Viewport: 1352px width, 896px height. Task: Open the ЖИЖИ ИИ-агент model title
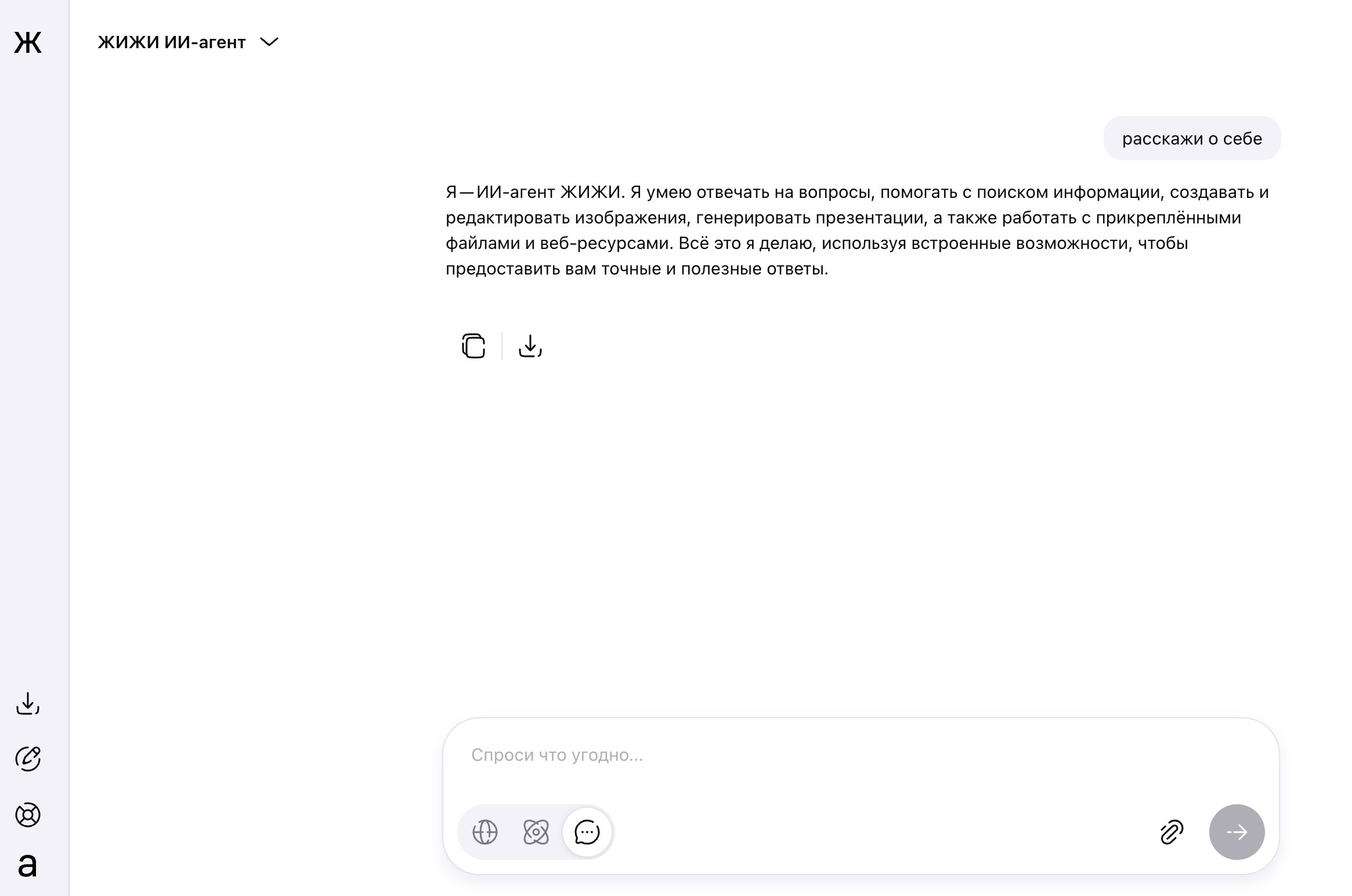pos(172,42)
